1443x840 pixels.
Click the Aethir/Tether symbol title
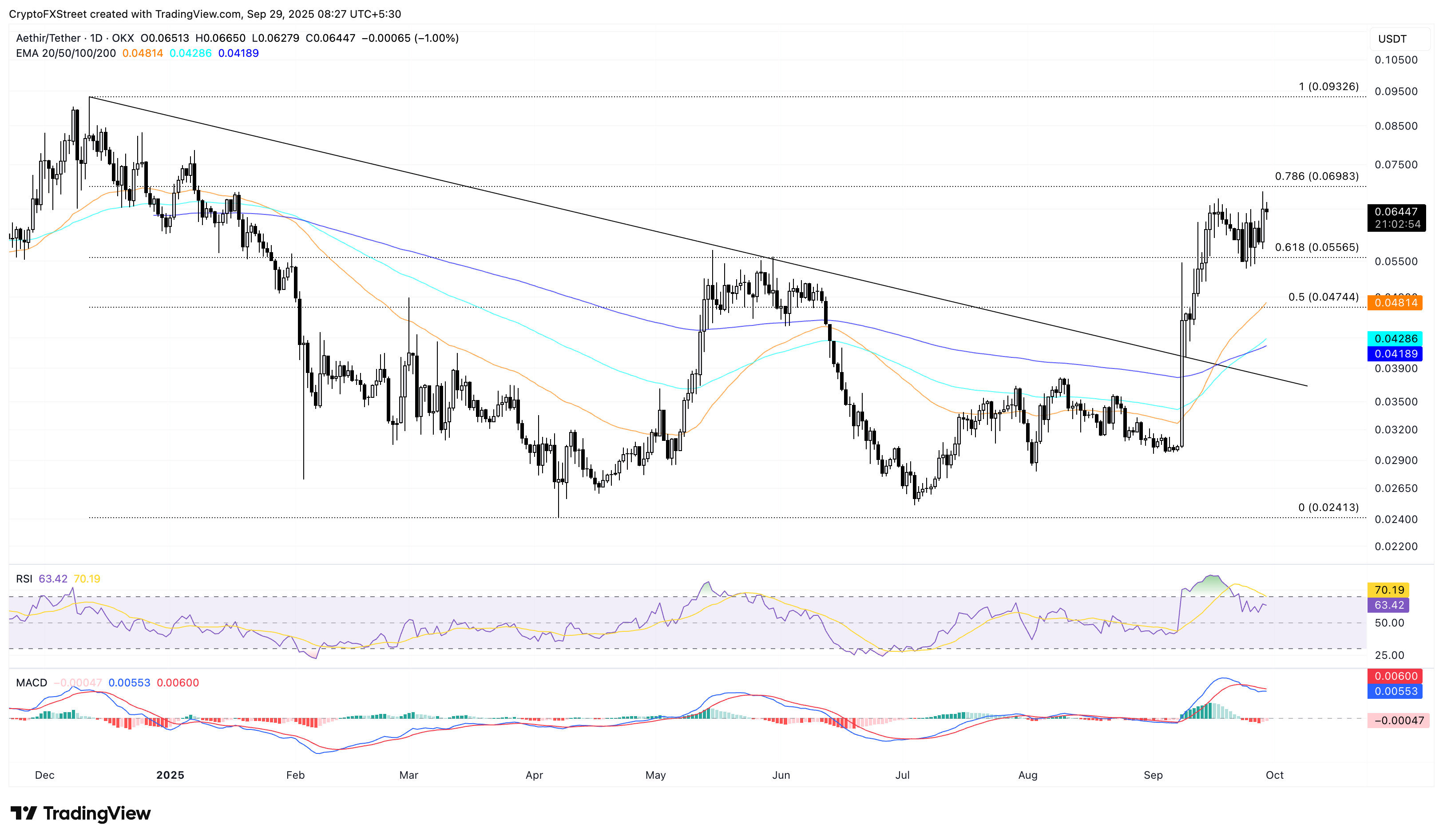[x=48, y=38]
